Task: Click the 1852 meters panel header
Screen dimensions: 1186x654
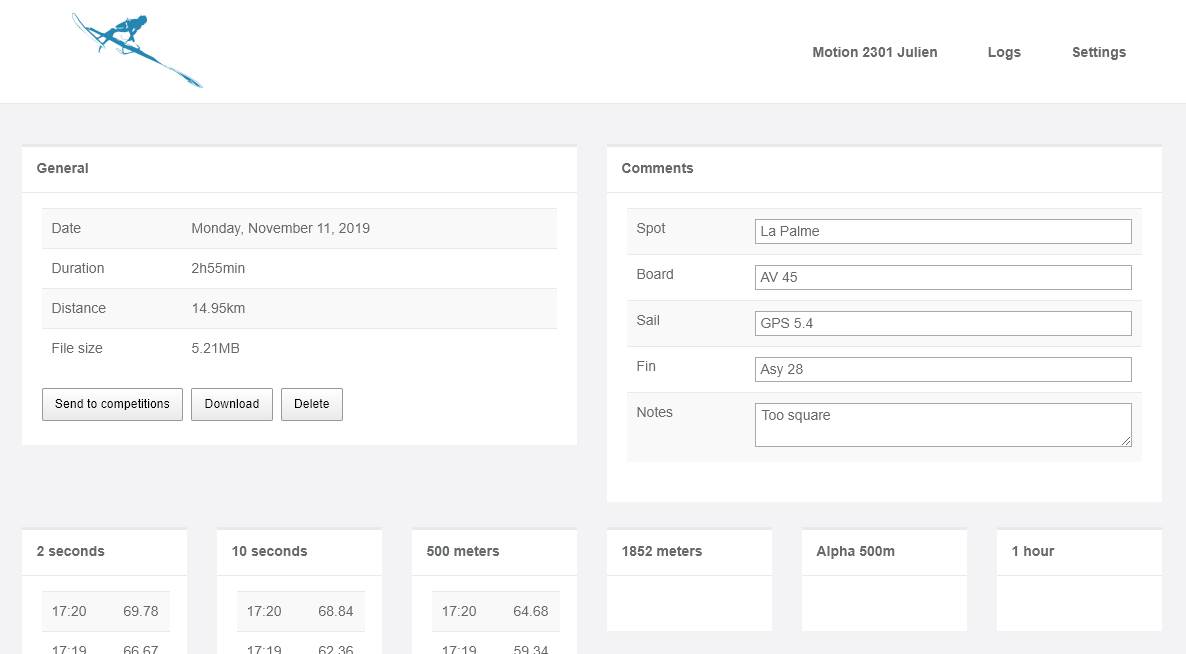Action: coord(661,551)
